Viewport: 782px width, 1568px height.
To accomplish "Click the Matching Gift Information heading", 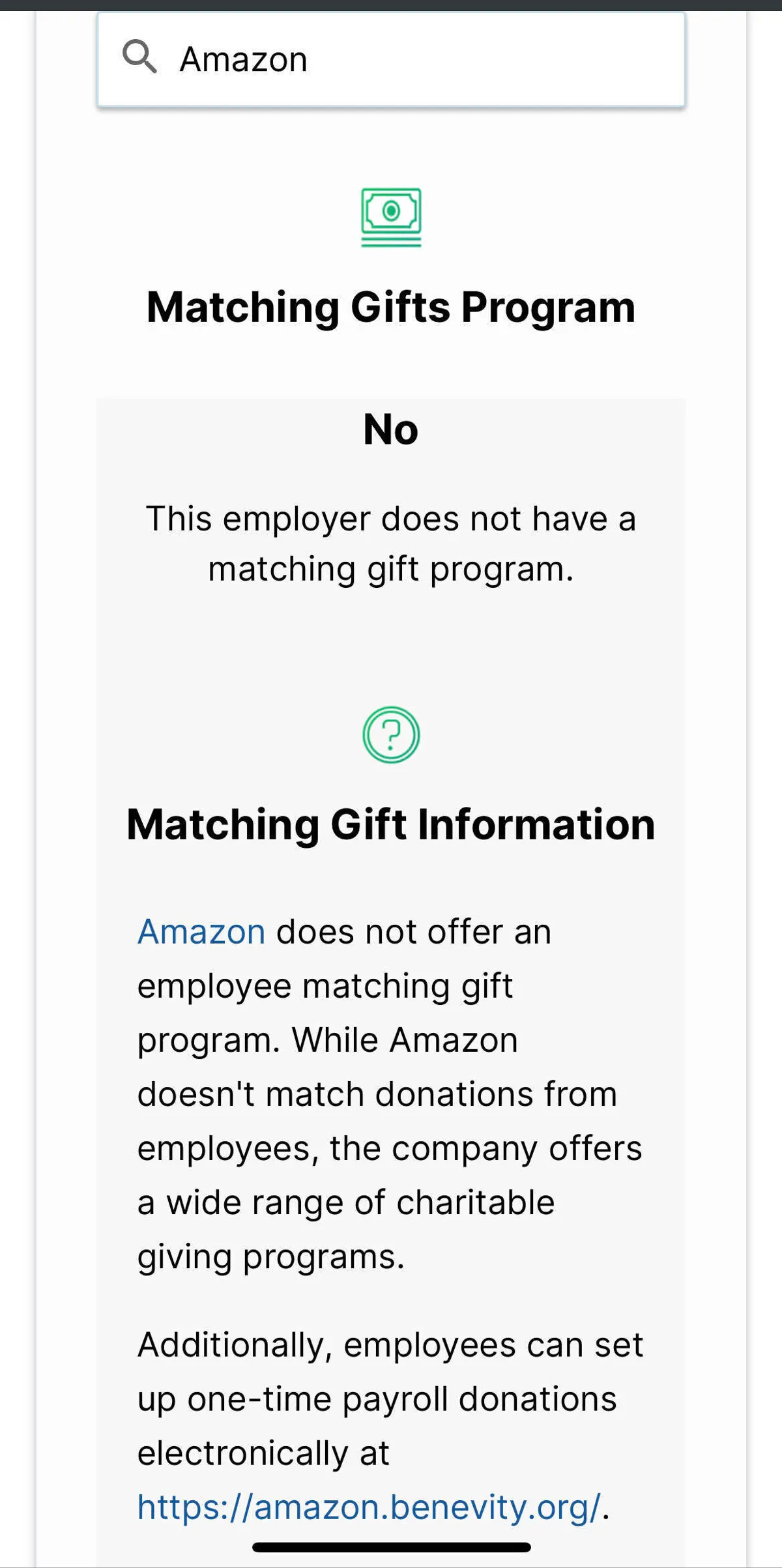I will coord(391,824).
